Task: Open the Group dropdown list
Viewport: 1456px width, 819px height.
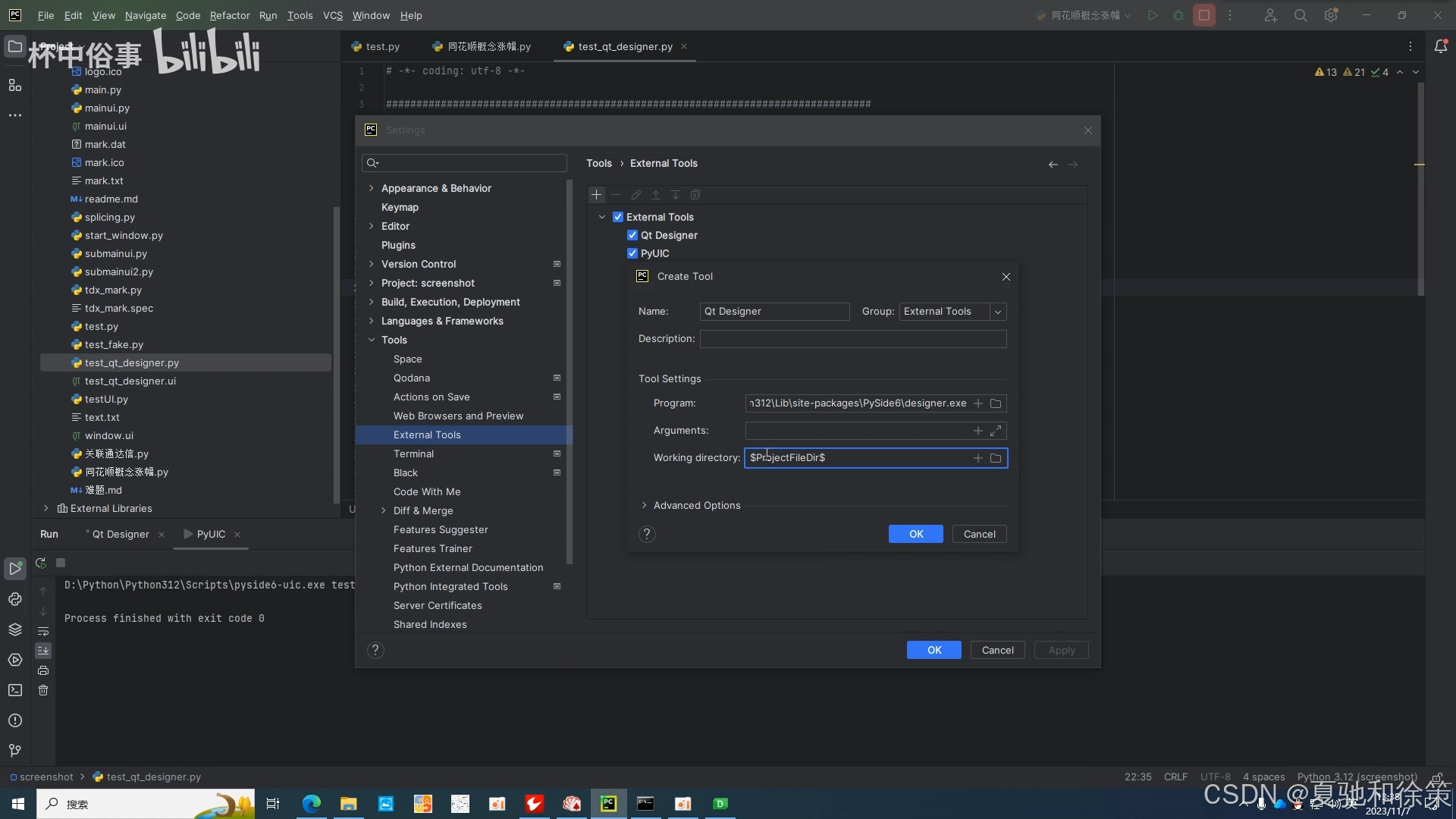Action: (998, 312)
